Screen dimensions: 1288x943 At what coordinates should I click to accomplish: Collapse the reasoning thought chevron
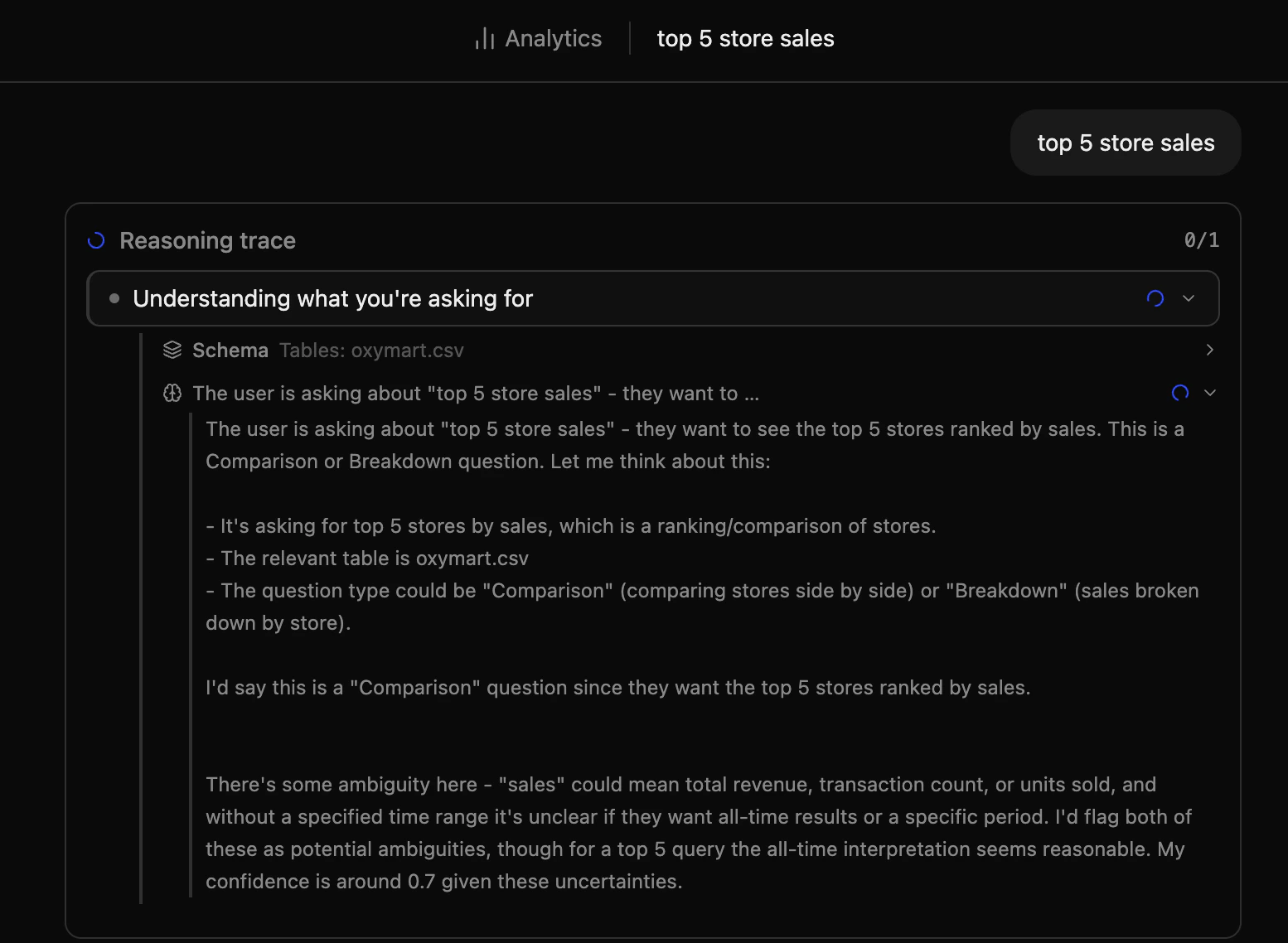[x=1210, y=393]
